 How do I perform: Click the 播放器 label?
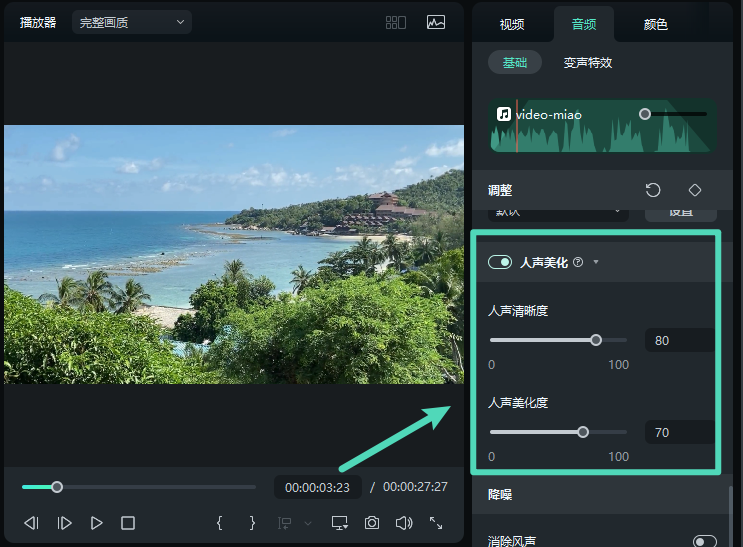pos(38,22)
